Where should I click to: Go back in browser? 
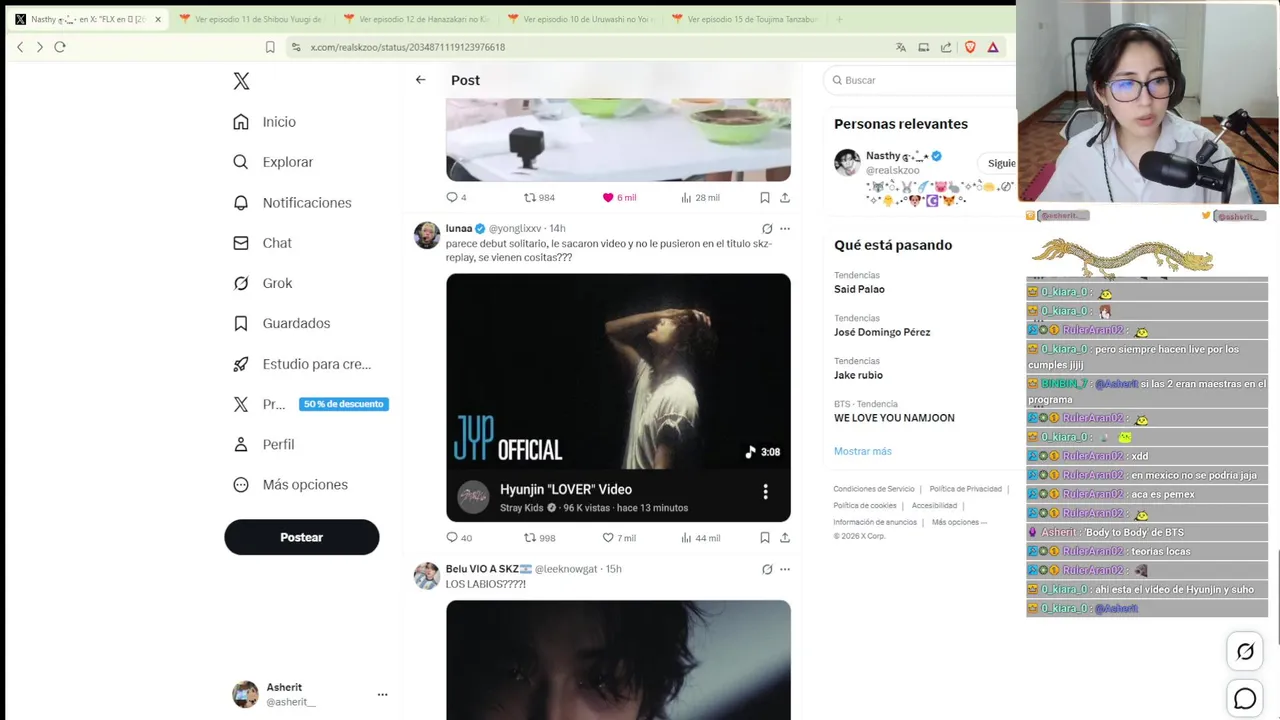click(20, 47)
